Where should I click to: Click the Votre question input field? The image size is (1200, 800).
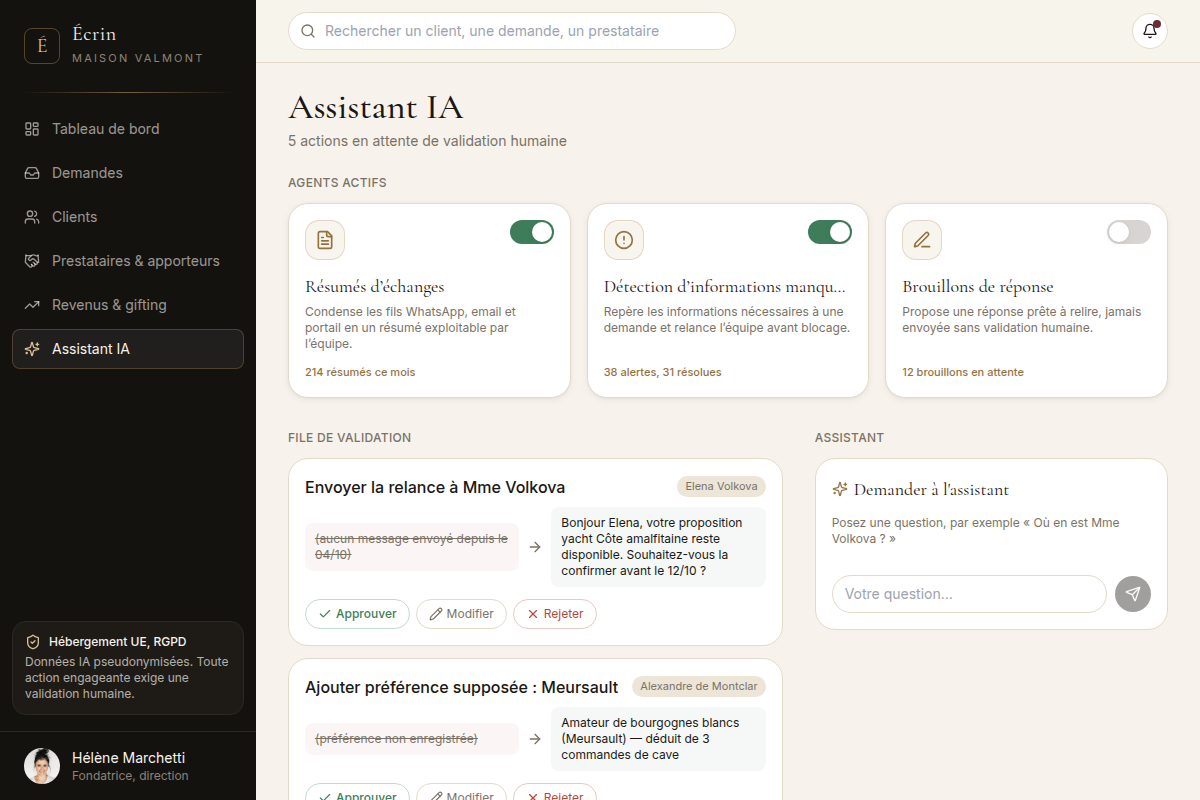click(969, 594)
